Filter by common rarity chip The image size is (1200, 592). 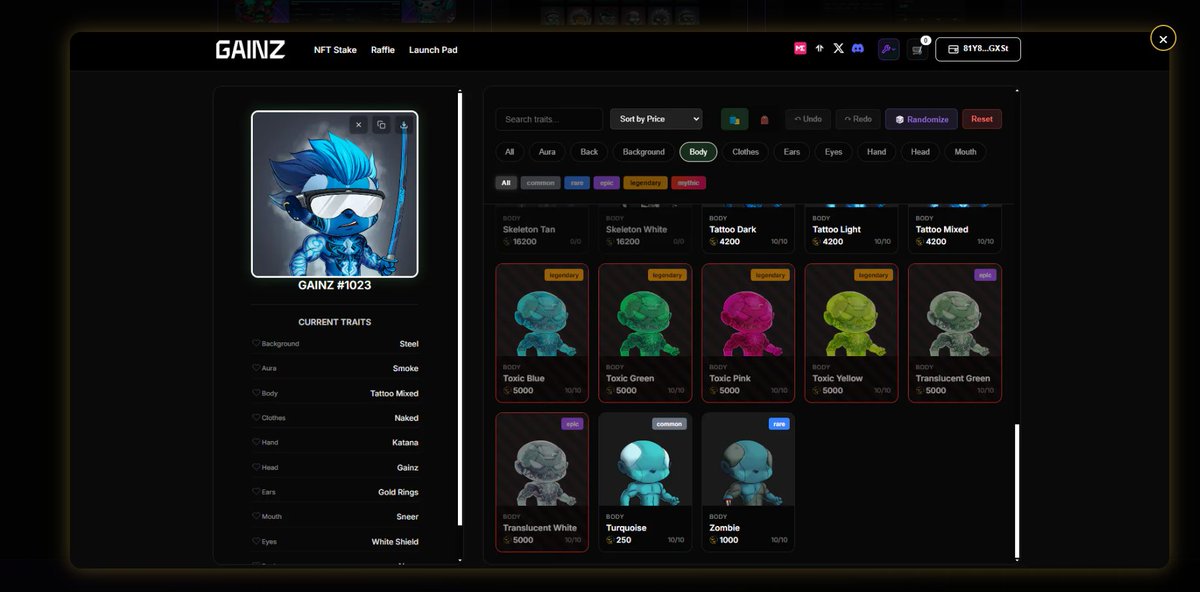point(540,183)
